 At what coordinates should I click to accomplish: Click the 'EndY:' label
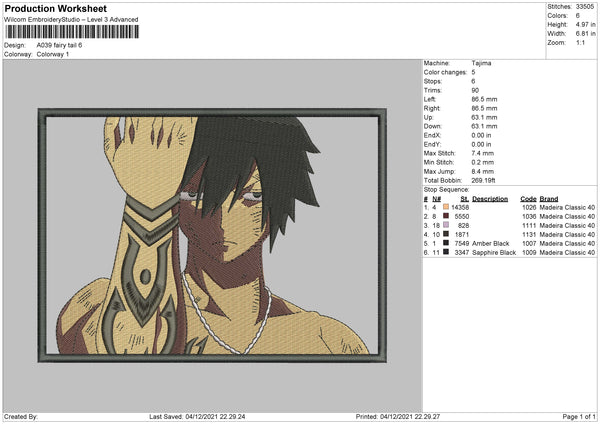(x=432, y=145)
